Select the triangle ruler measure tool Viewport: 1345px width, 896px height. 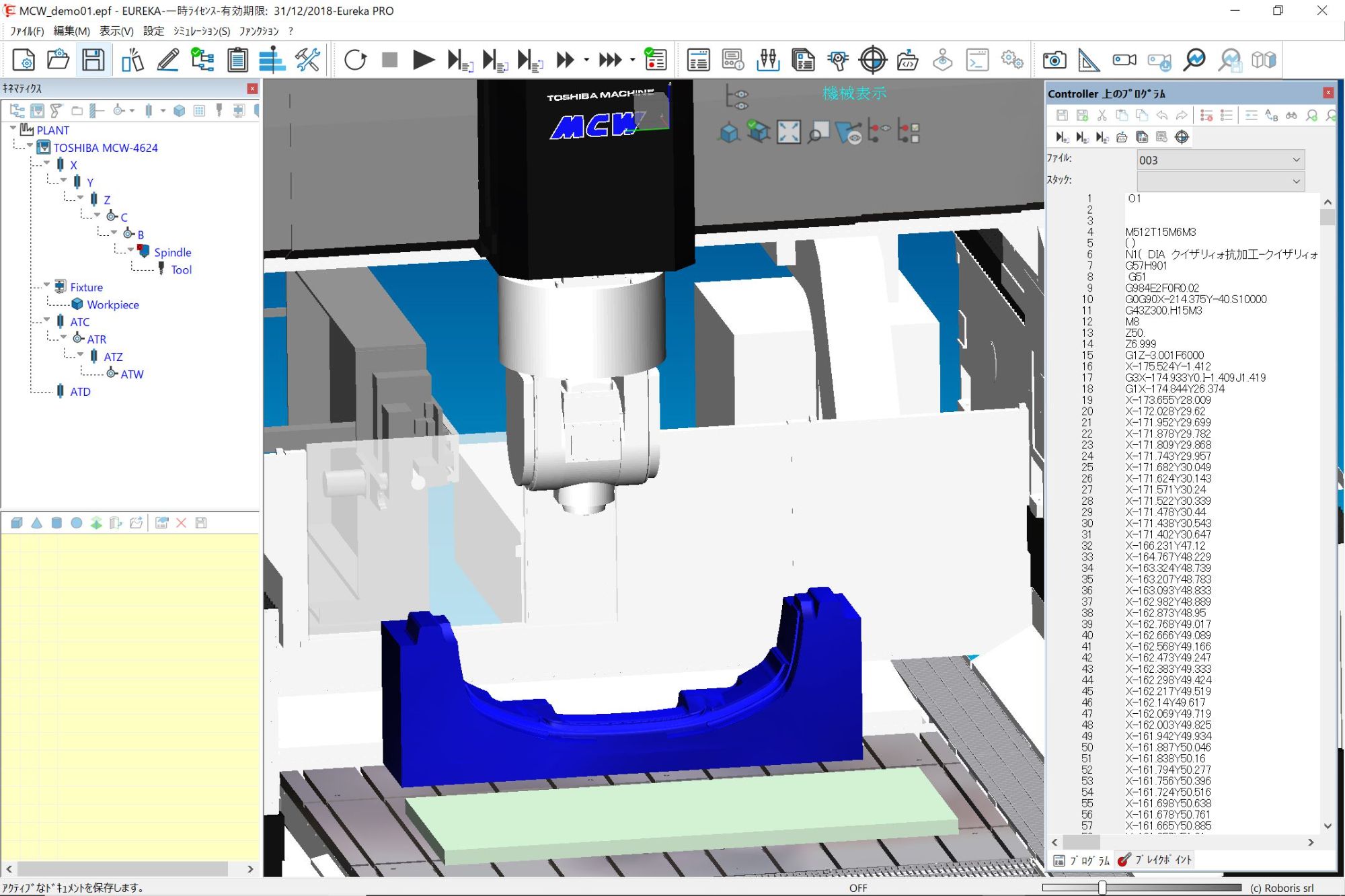point(1089,60)
